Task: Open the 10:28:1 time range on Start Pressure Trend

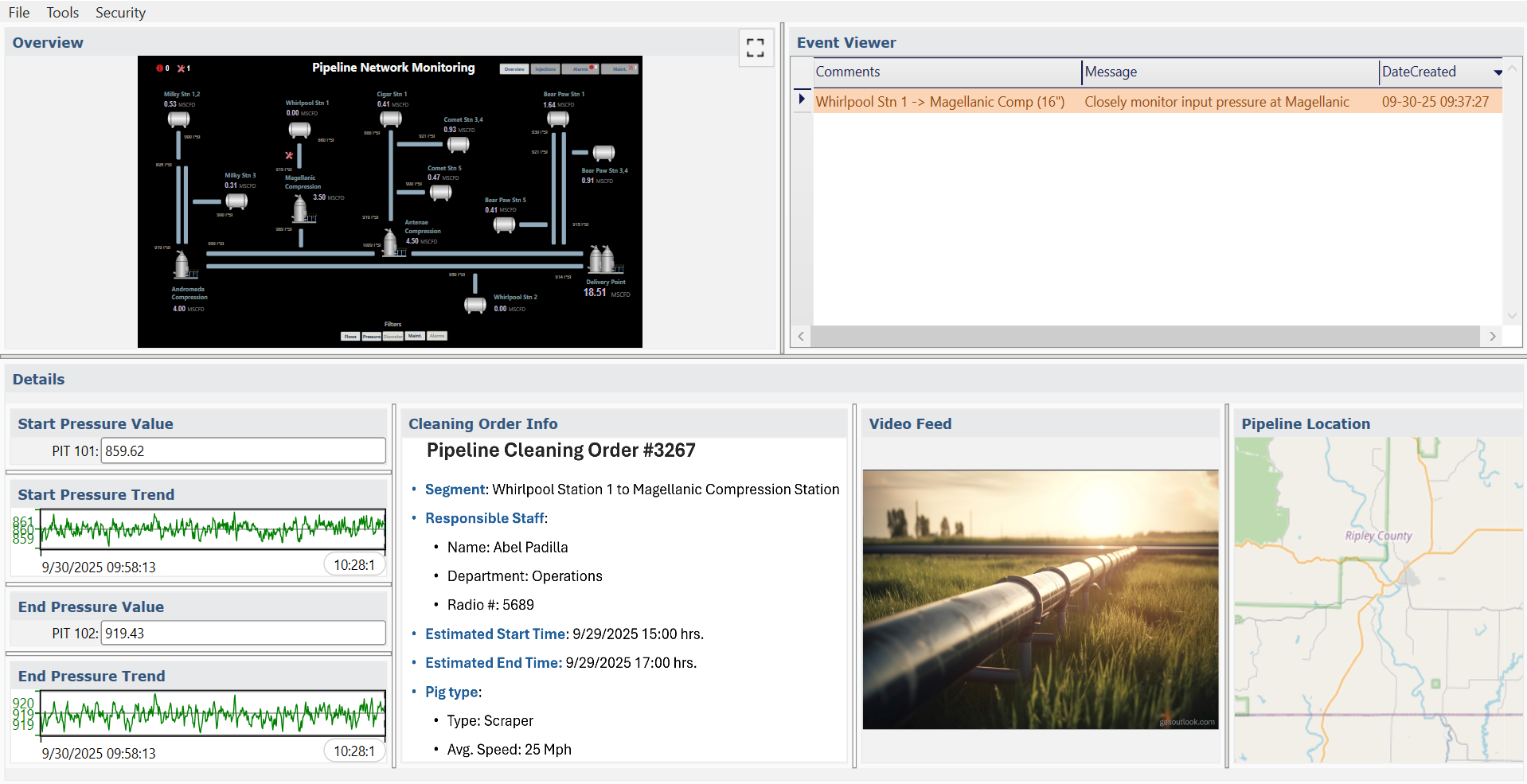Action: pyautogui.click(x=354, y=565)
